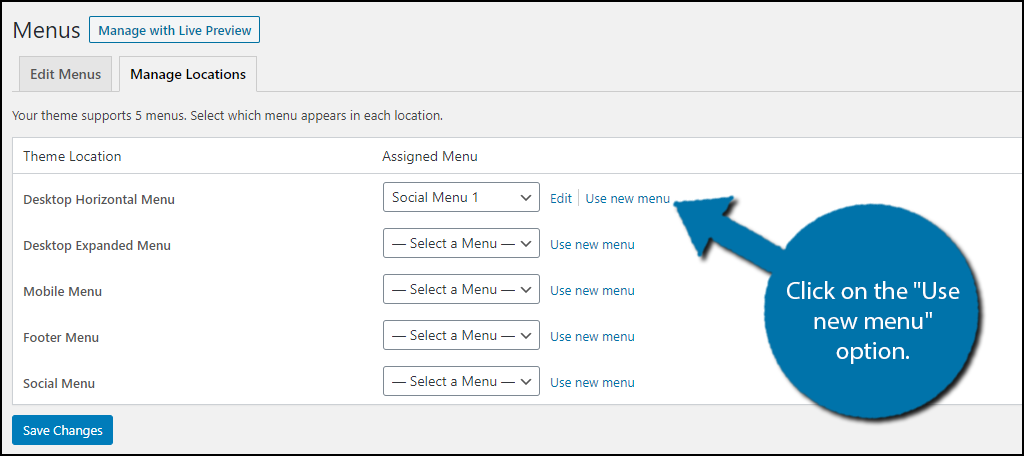This screenshot has height=456, width=1024.
Task: Click the Theme Location column header
Action: click(72, 156)
